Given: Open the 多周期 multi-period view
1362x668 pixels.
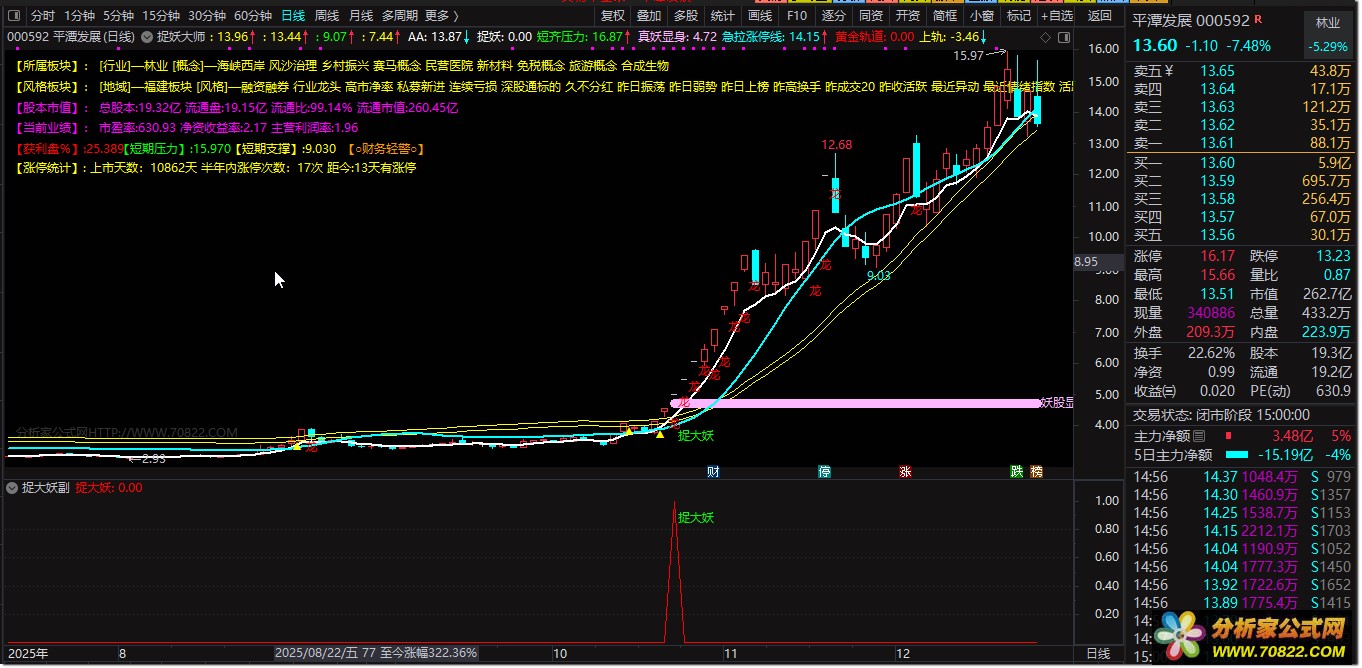Looking at the screenshot, I should (400, 16).
